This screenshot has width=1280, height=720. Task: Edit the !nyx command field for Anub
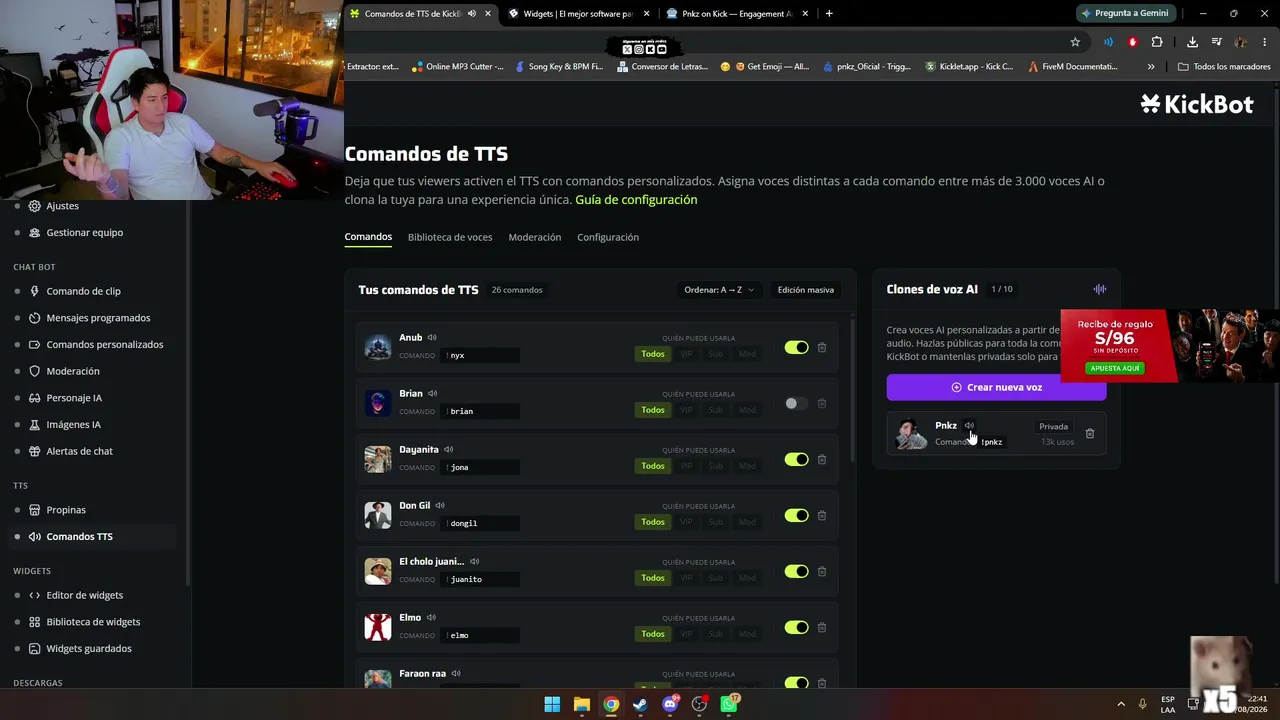click(x=482, y=355)
